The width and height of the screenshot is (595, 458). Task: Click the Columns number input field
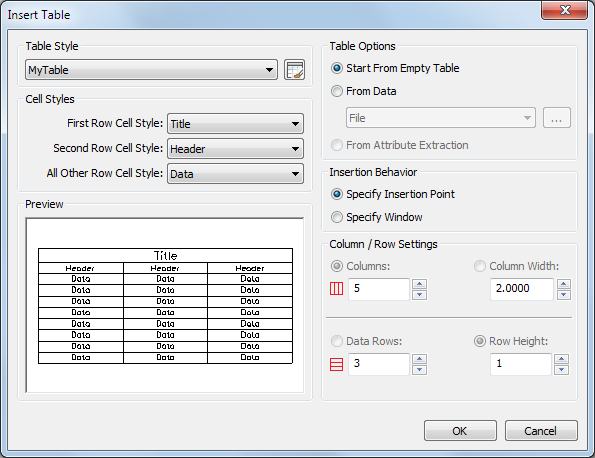click(379, 289)
